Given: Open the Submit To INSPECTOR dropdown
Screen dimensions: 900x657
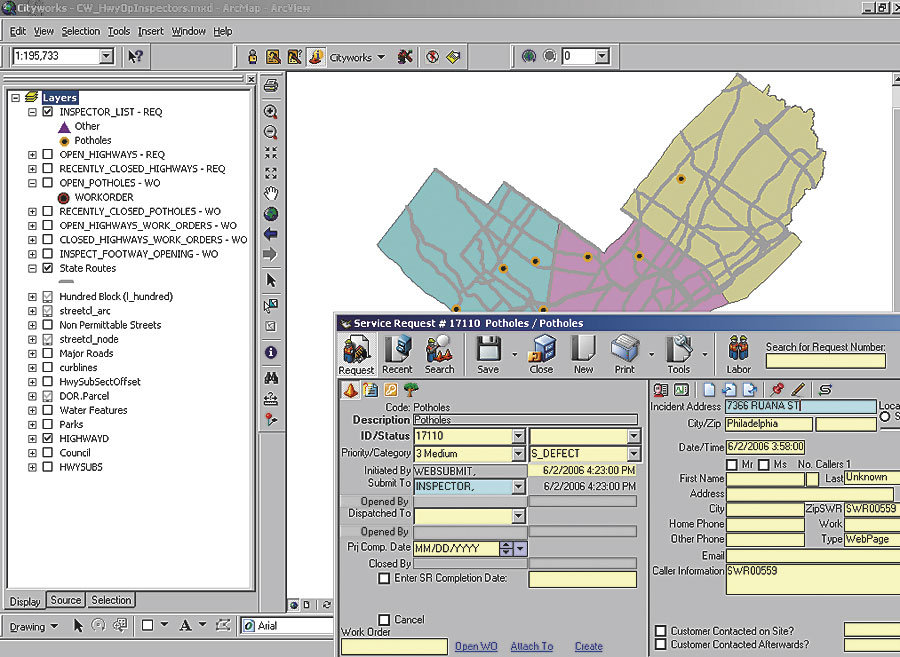Looking at the screenshot, I should tap(518, 487).
